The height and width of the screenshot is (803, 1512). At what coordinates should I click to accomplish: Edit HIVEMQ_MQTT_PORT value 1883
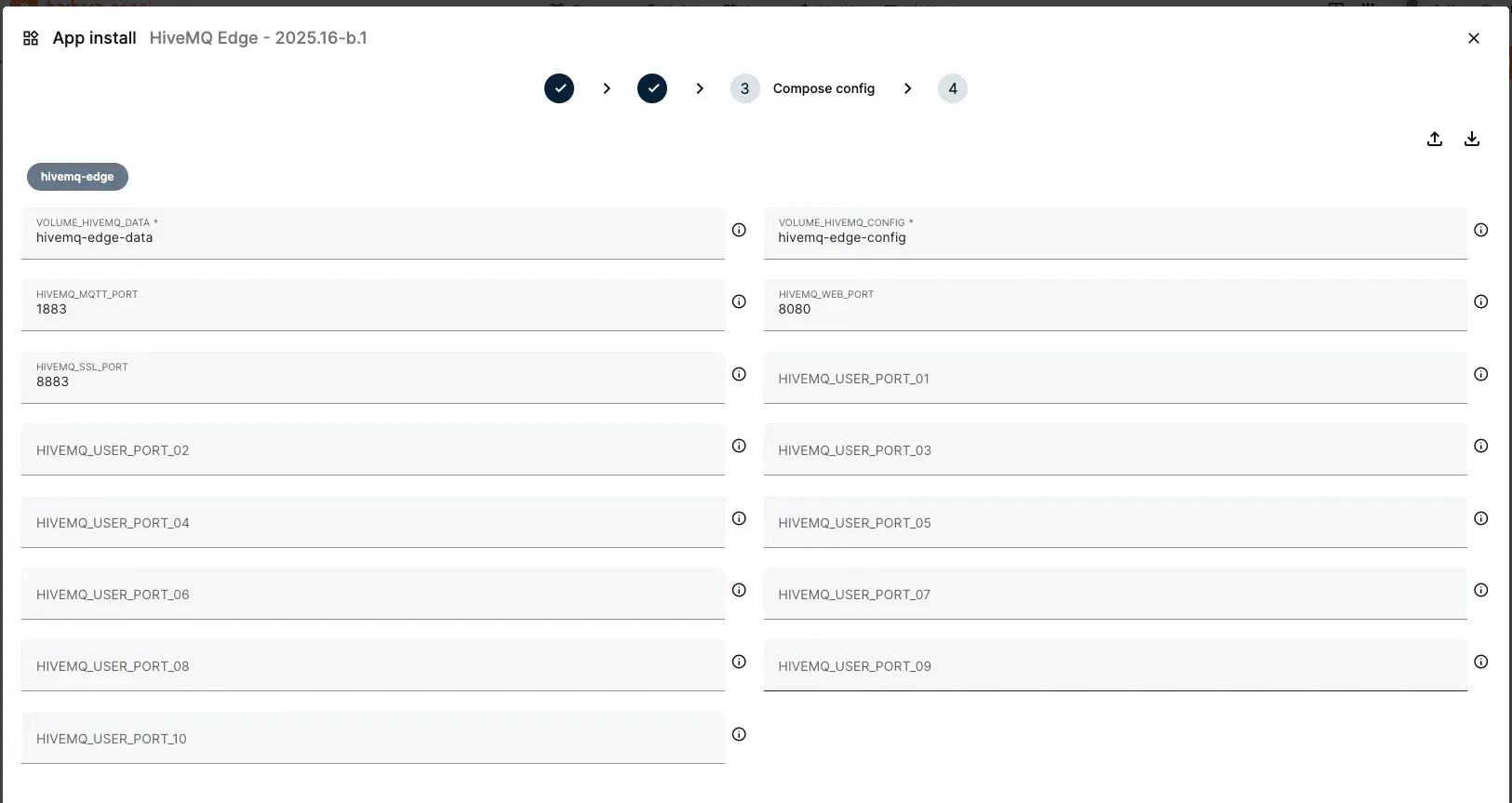[373, 304]
